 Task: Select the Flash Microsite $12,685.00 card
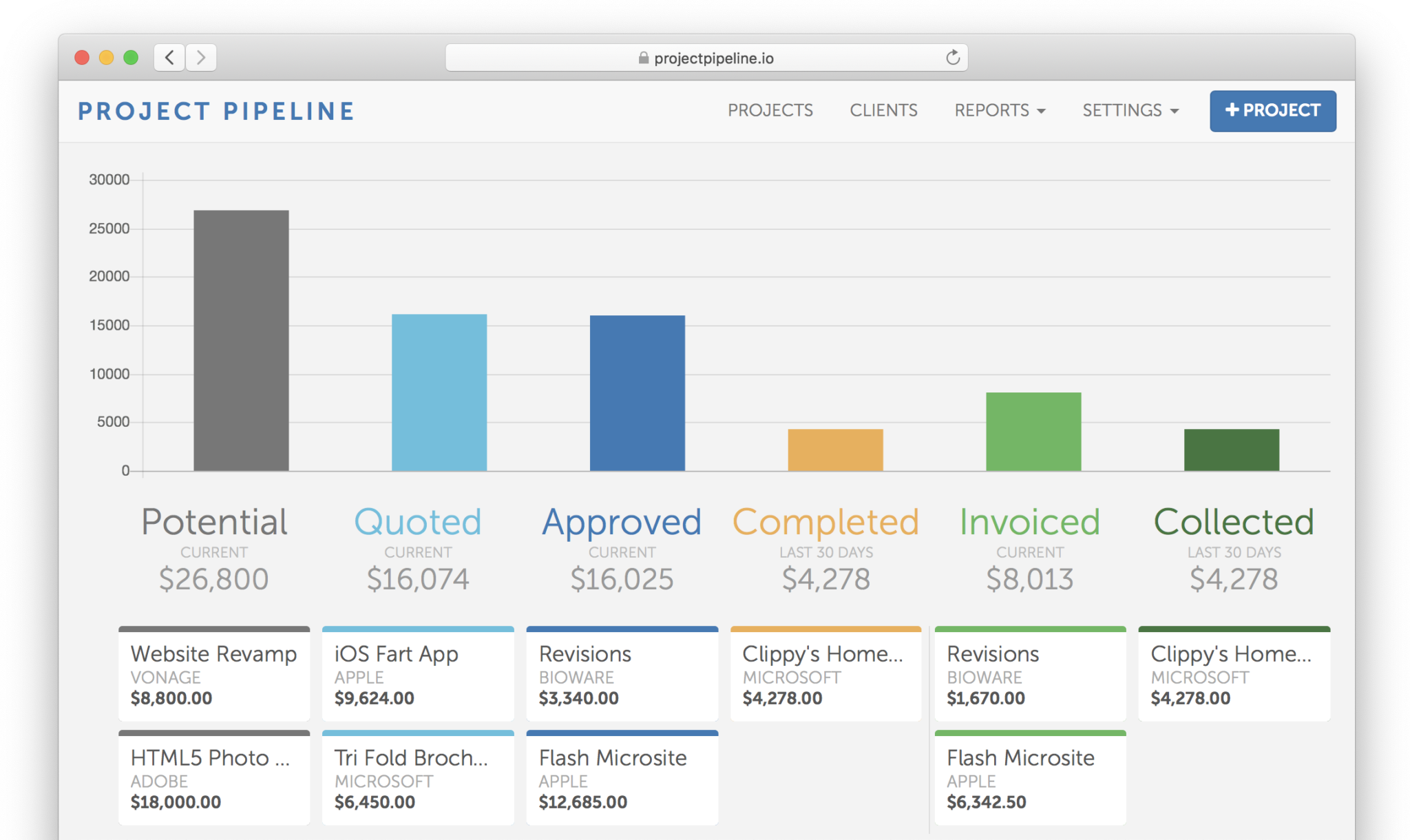[x=622, y=779]
